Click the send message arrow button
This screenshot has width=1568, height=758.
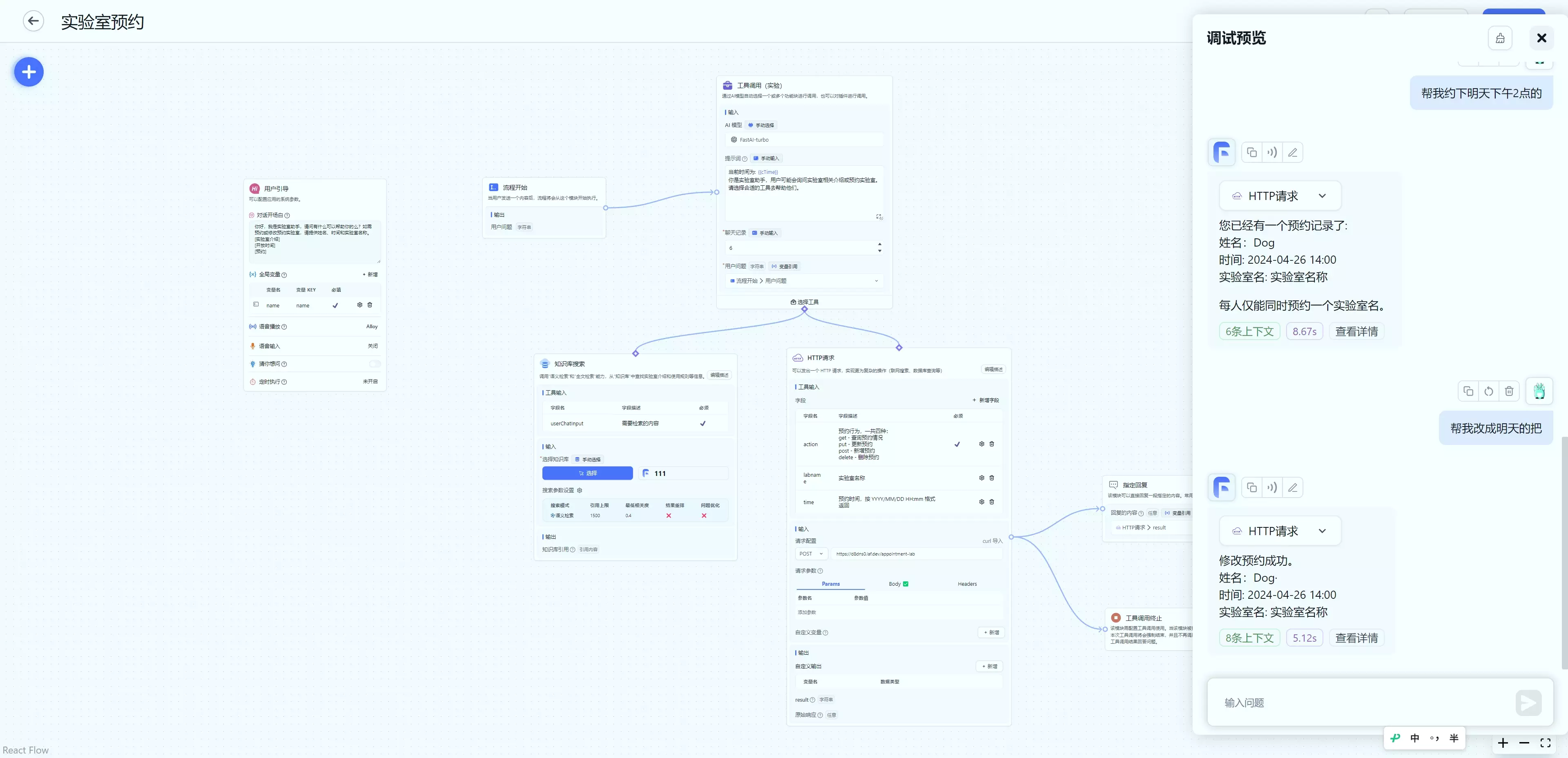click(x=1528, y=702)
